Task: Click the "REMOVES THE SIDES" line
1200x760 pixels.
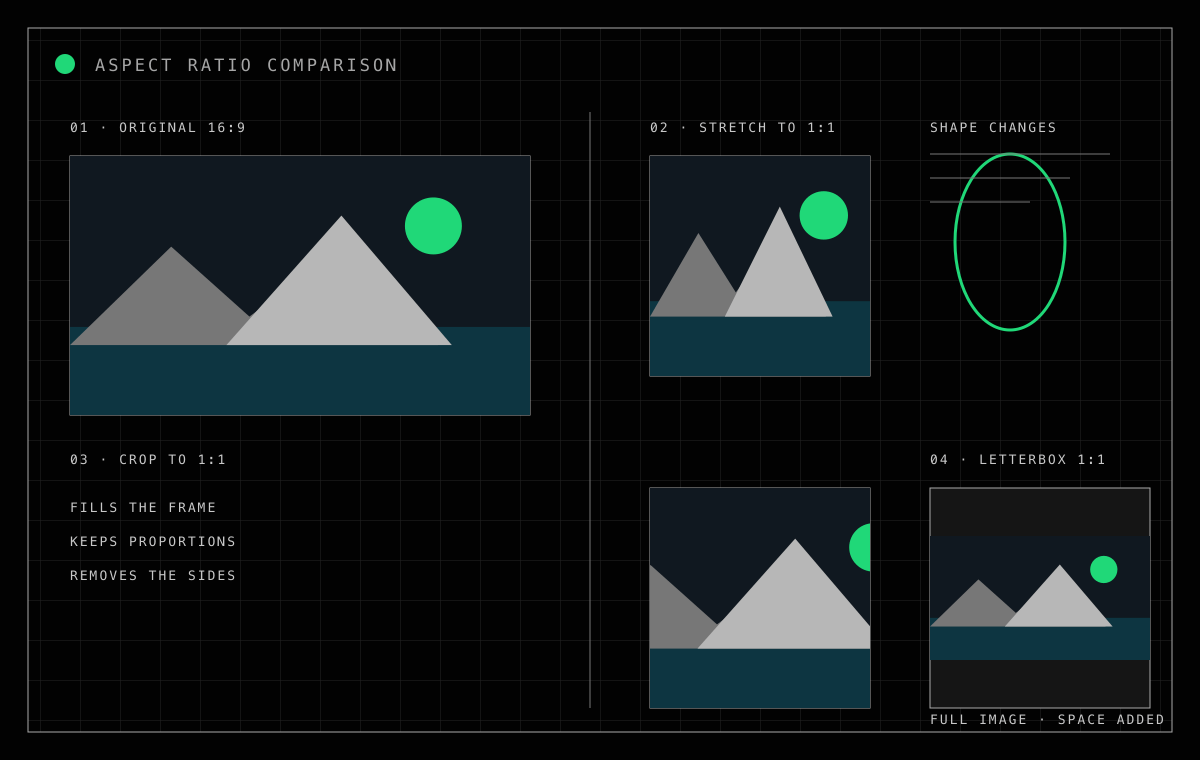Action: click(x=153, y=576)
